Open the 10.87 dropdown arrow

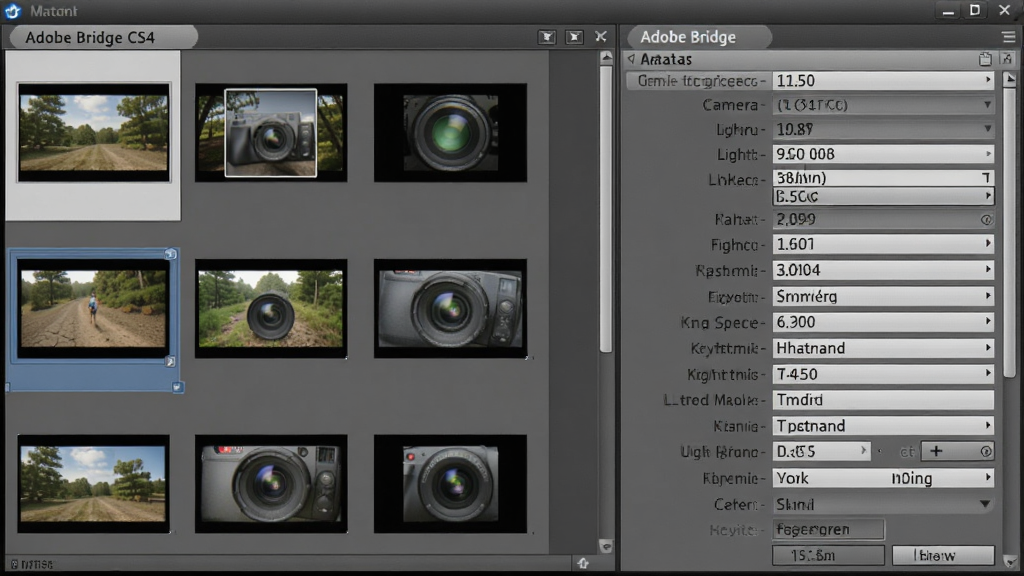pyautogui.click(x=987, y=129)
